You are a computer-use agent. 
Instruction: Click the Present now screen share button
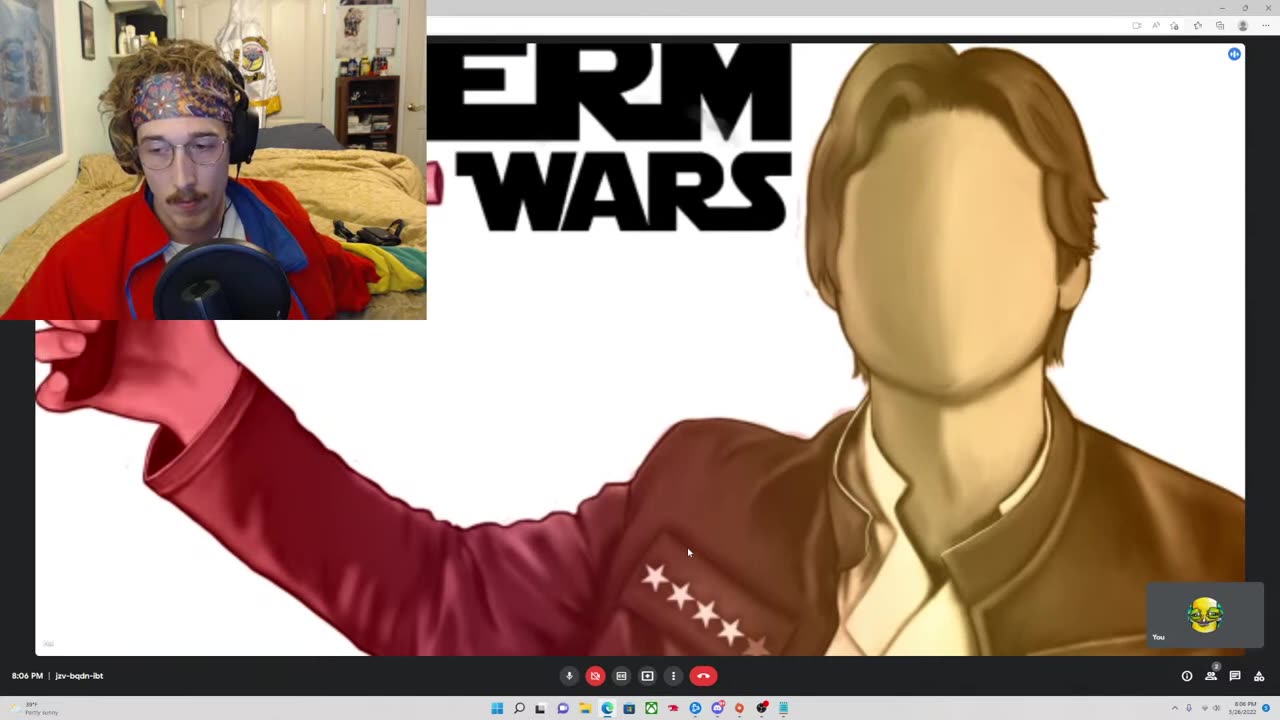[x=647, y=676]
